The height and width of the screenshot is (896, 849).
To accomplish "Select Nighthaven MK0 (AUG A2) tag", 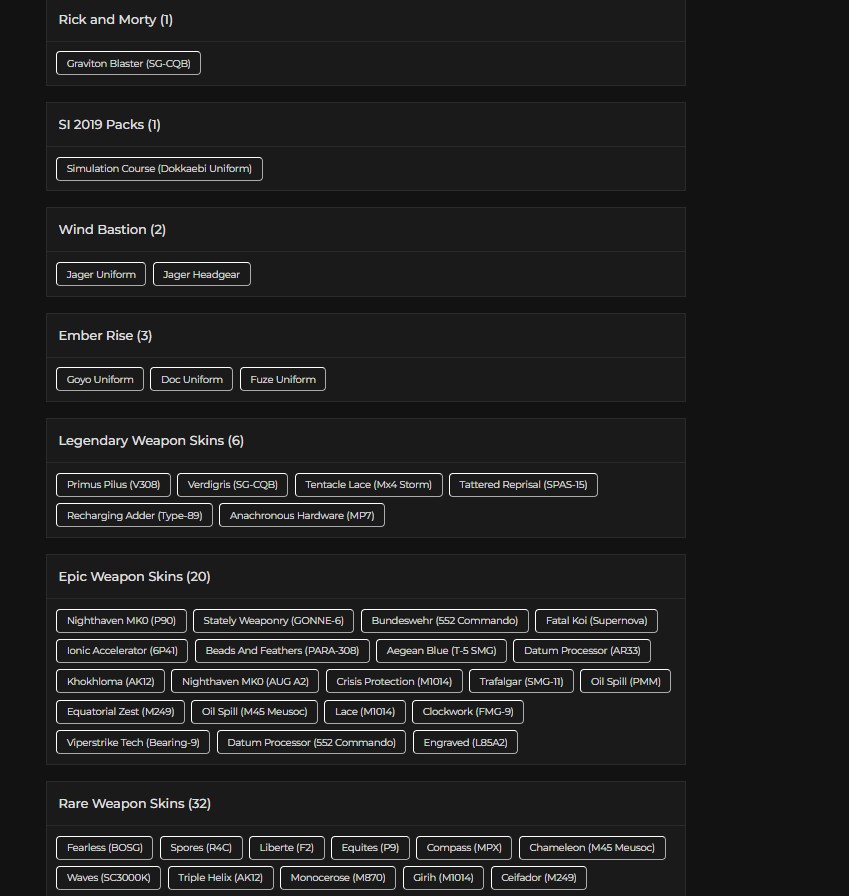I will pos(245,681).
